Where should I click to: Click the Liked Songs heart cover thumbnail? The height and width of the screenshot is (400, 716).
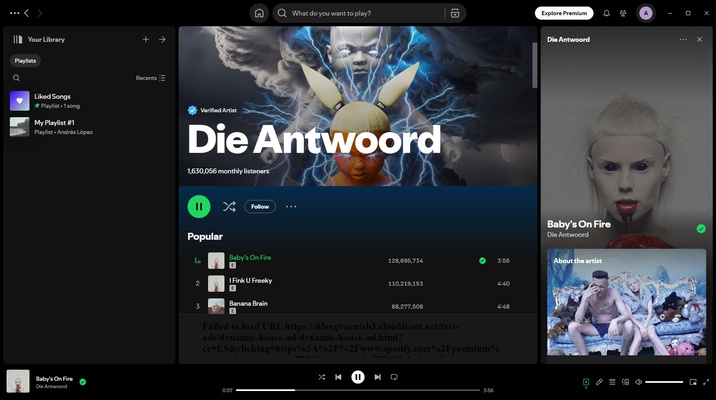[20, 101]
